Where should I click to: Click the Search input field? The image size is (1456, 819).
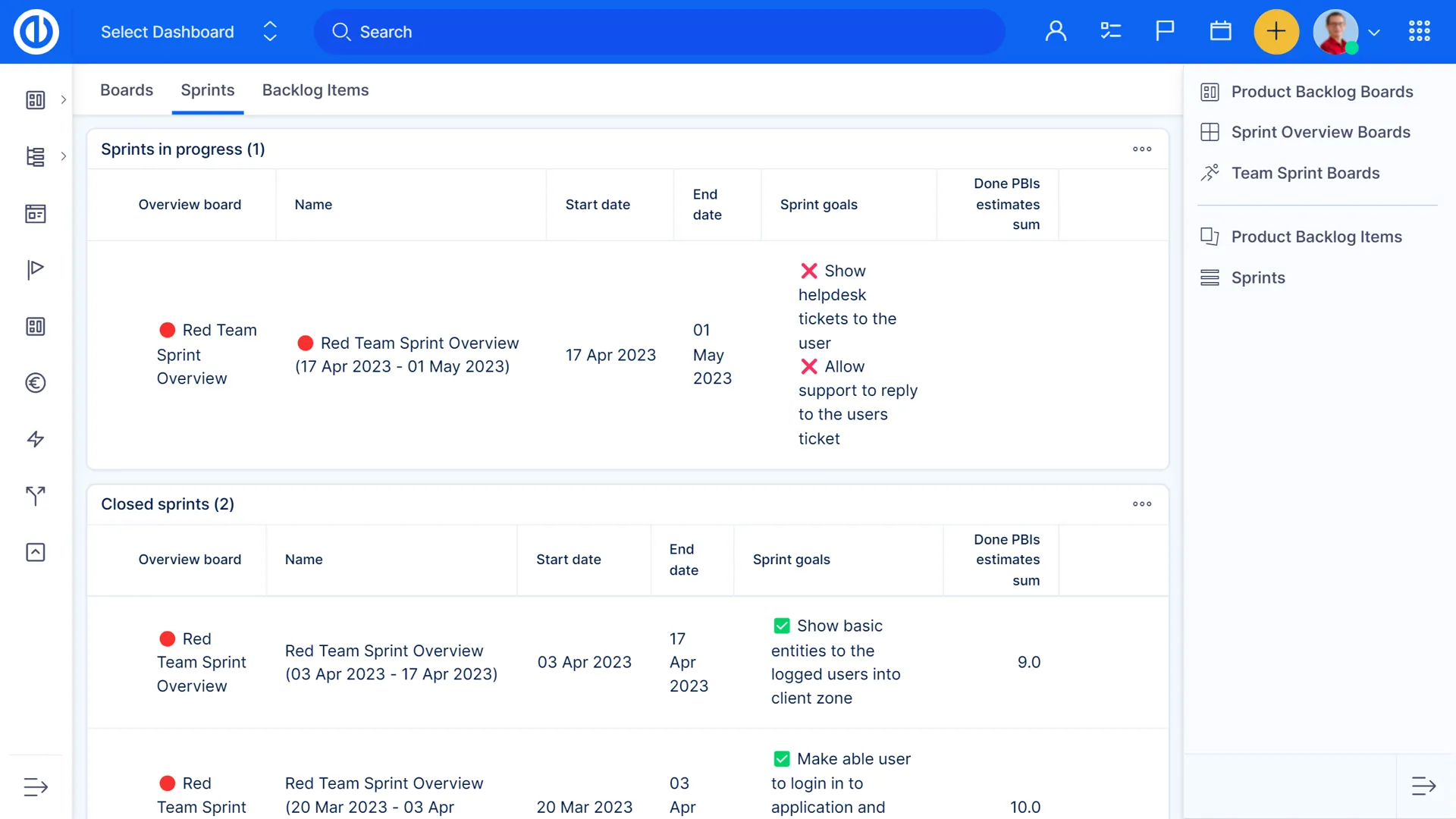[x=660, y=32]
